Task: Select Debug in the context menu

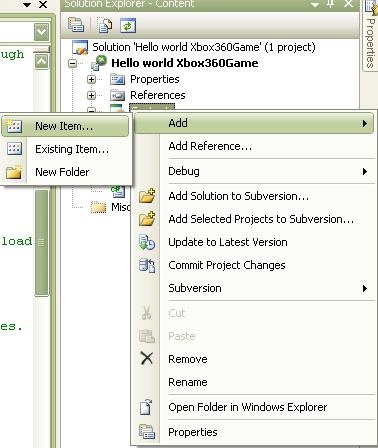Action: coord(254,171)
